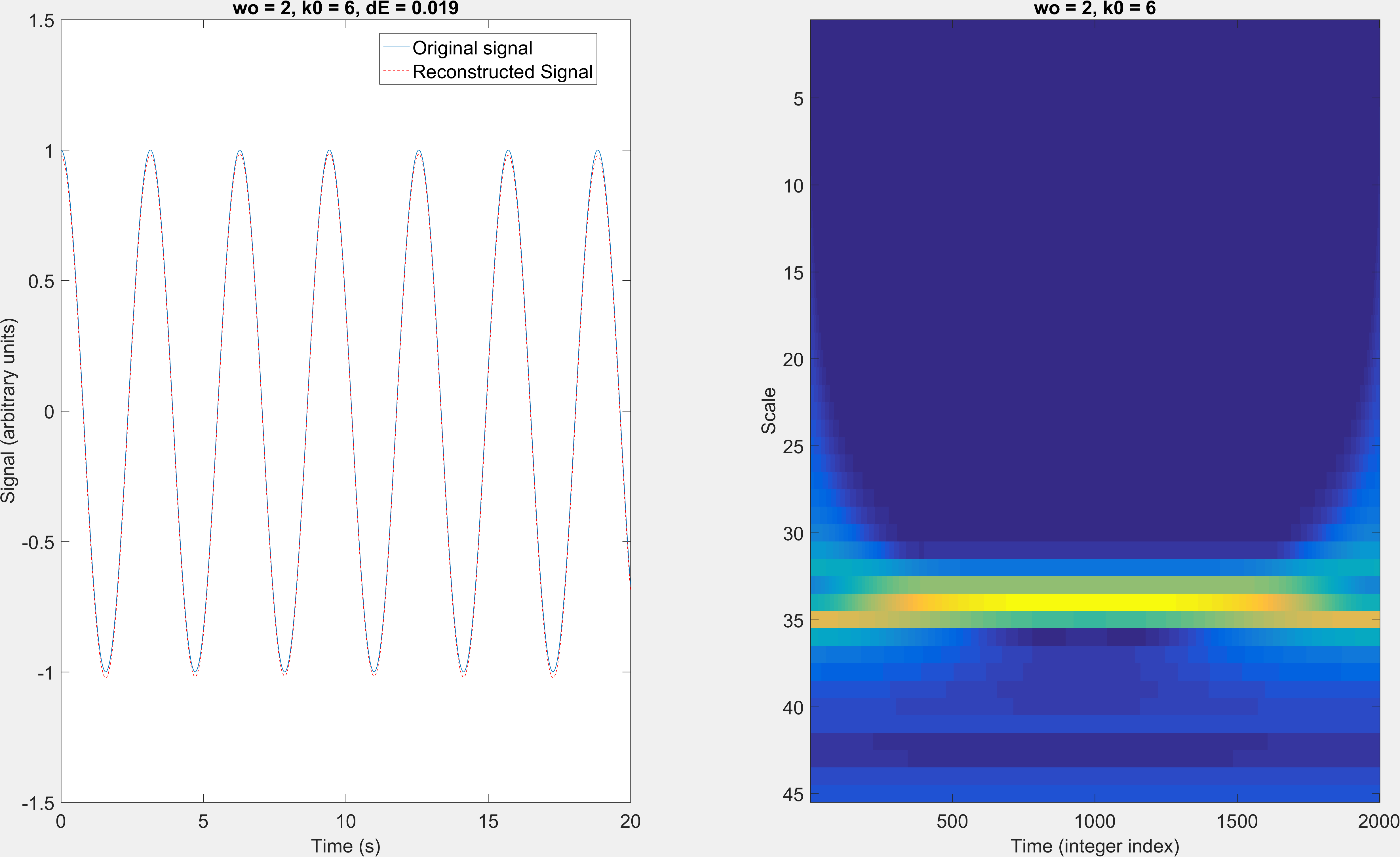Image resolution: width=1400 pixels, height=857 pixels.
Task: Select the 'Time (s)' x-axis label
Action: point(345,846)
